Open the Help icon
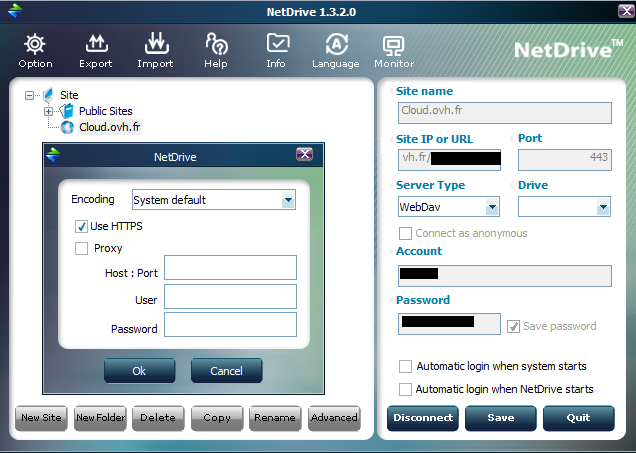 216,43
